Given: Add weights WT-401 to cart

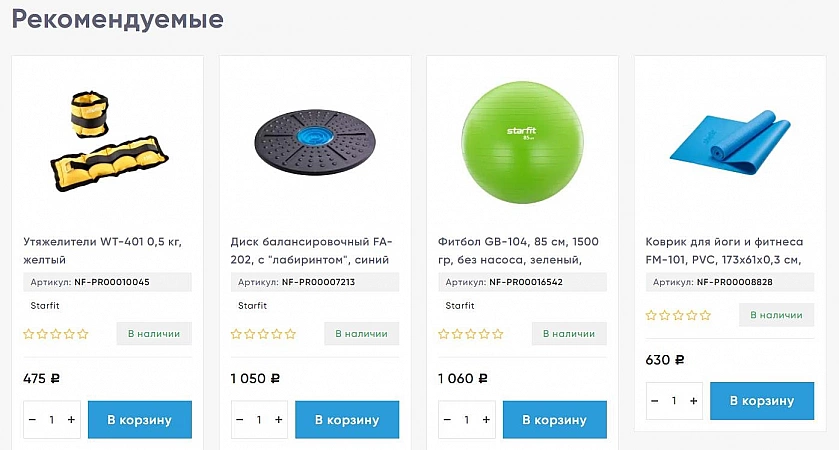Looking at the screenshot, I should (x=140, y=420).
